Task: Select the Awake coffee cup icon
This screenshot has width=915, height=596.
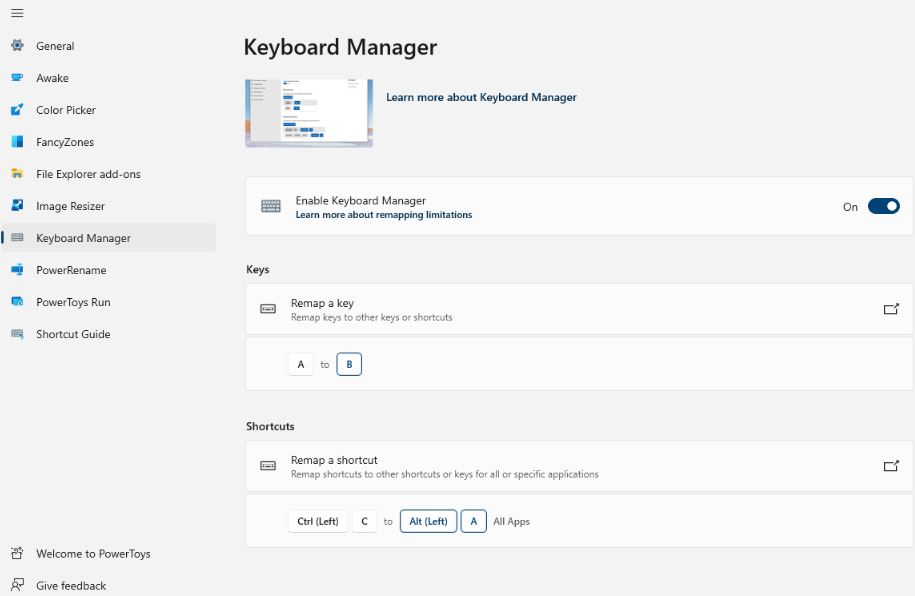Action: pos(18,78)
